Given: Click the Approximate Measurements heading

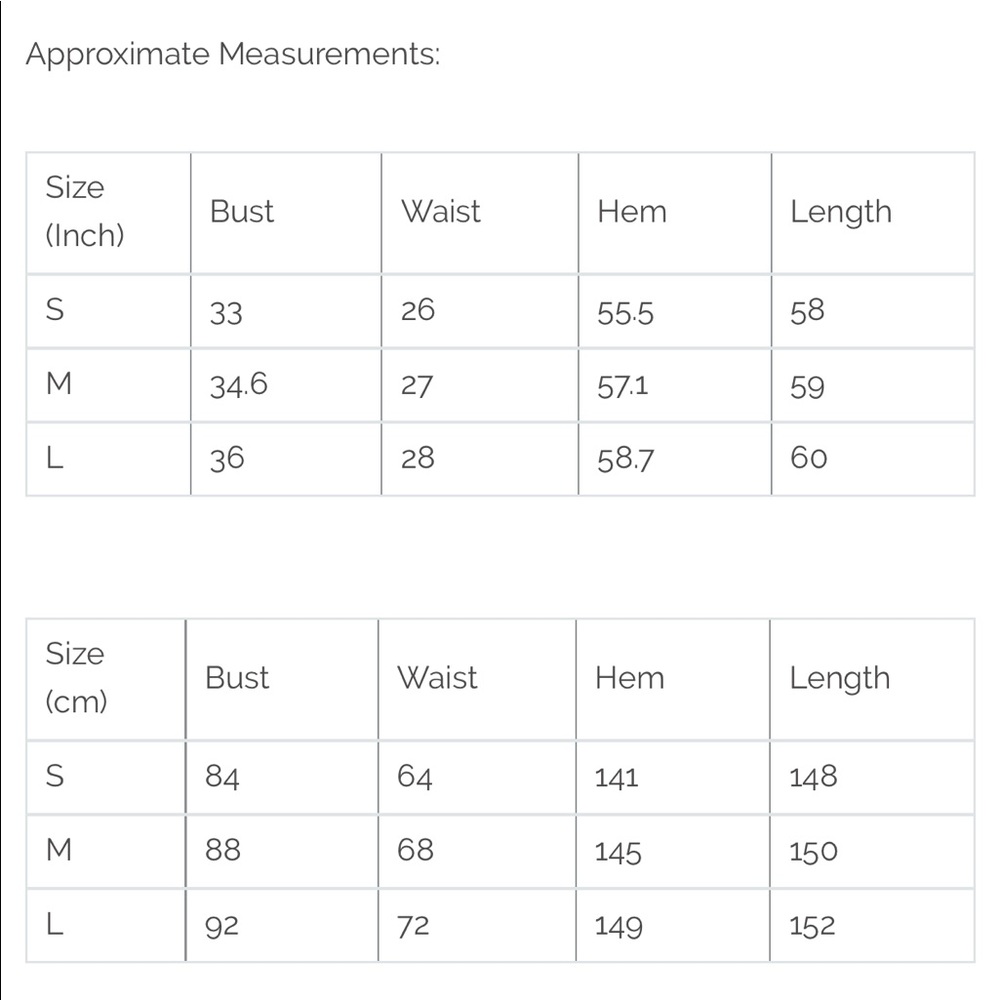Looking at the screenshot, I should [232, 54].
